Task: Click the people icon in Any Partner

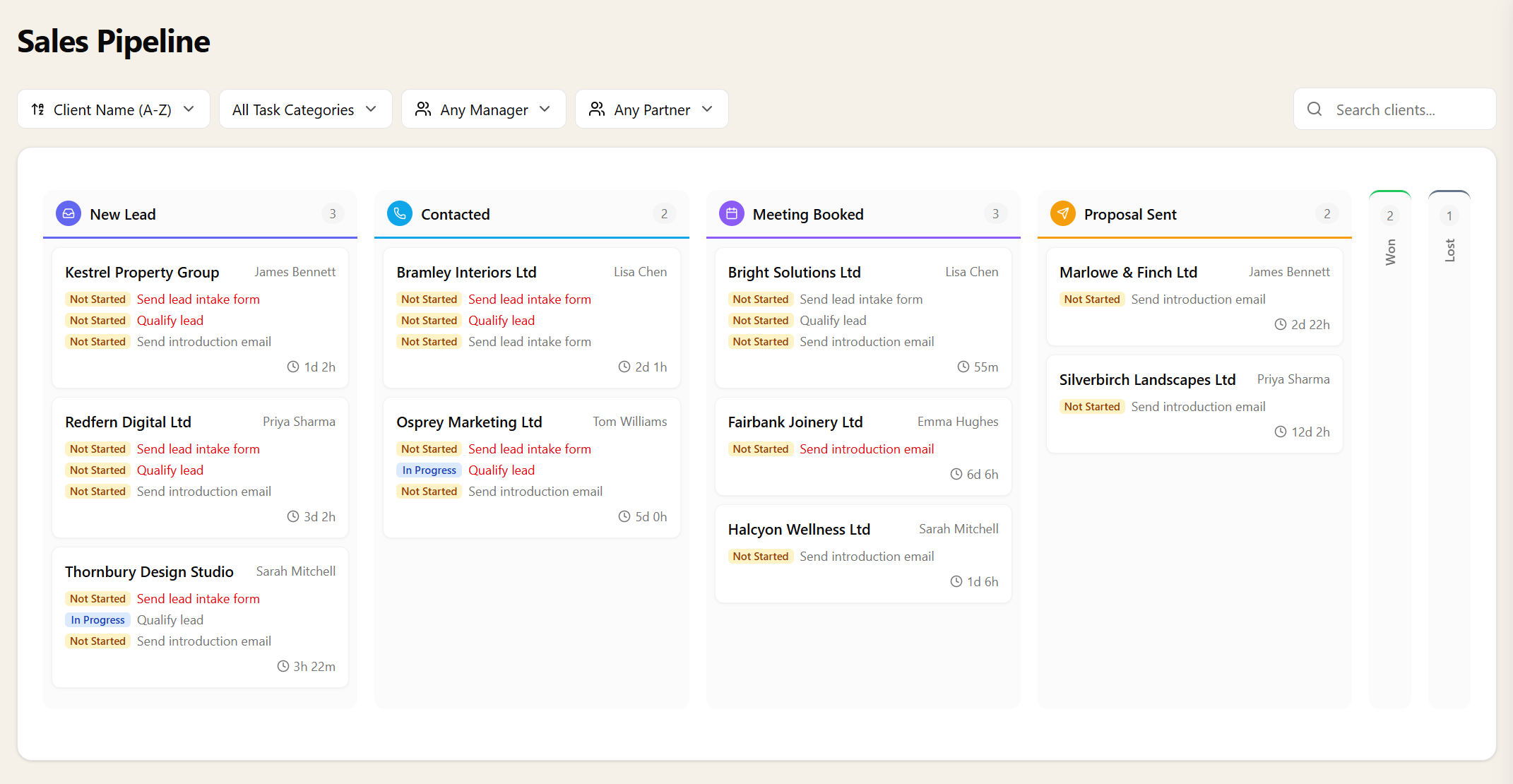Action: 597,109
